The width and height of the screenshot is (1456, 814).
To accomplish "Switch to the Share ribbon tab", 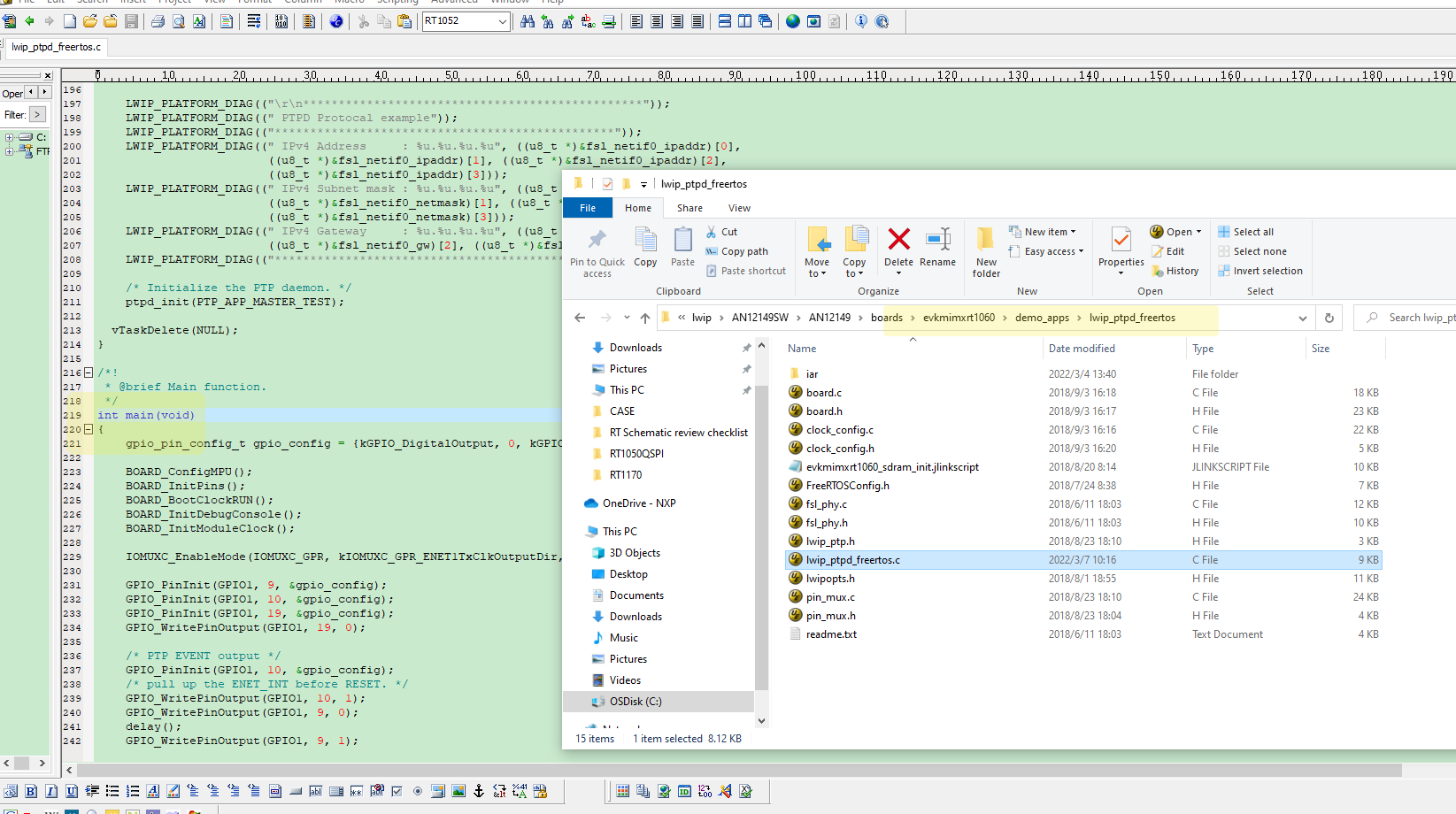I will 689,208.
